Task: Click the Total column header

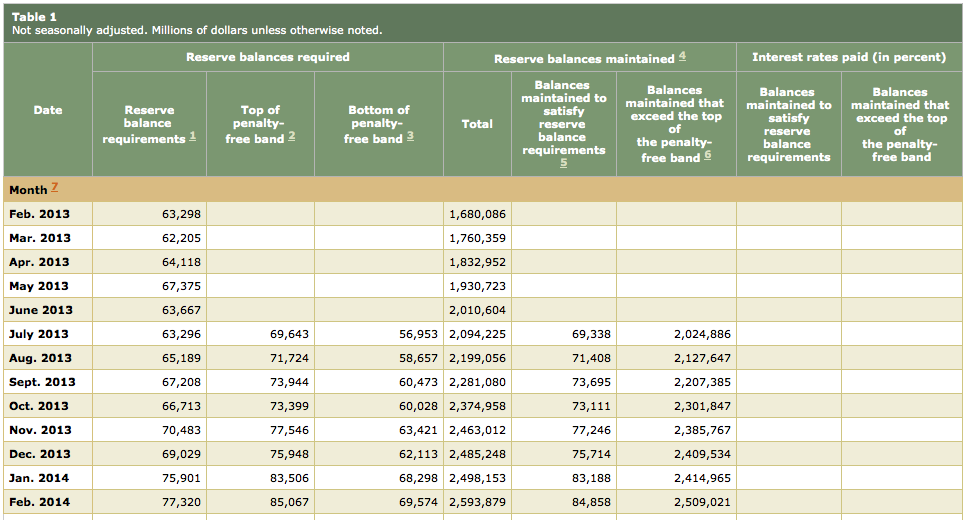Action: [x=477, y=124]
